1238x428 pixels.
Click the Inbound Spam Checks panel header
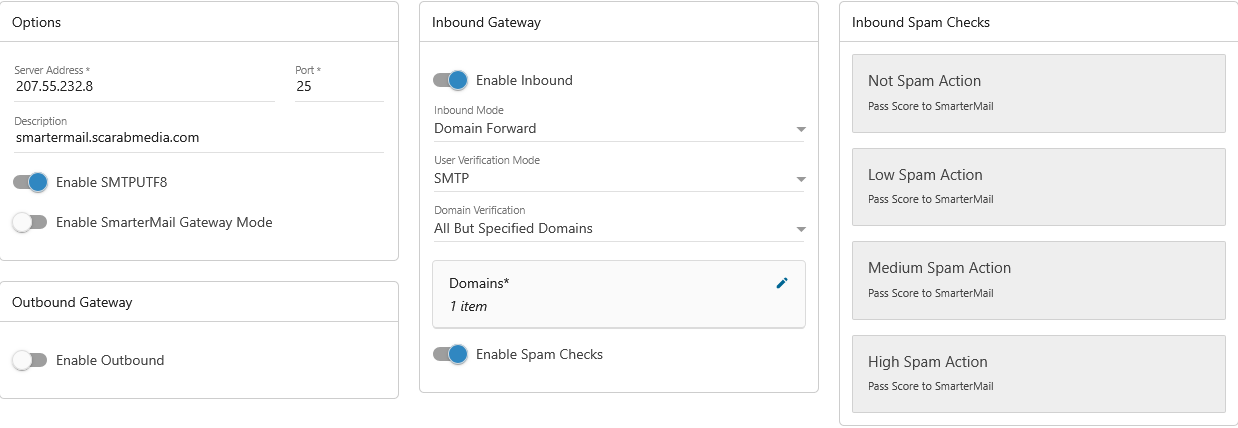(1039, 22)
